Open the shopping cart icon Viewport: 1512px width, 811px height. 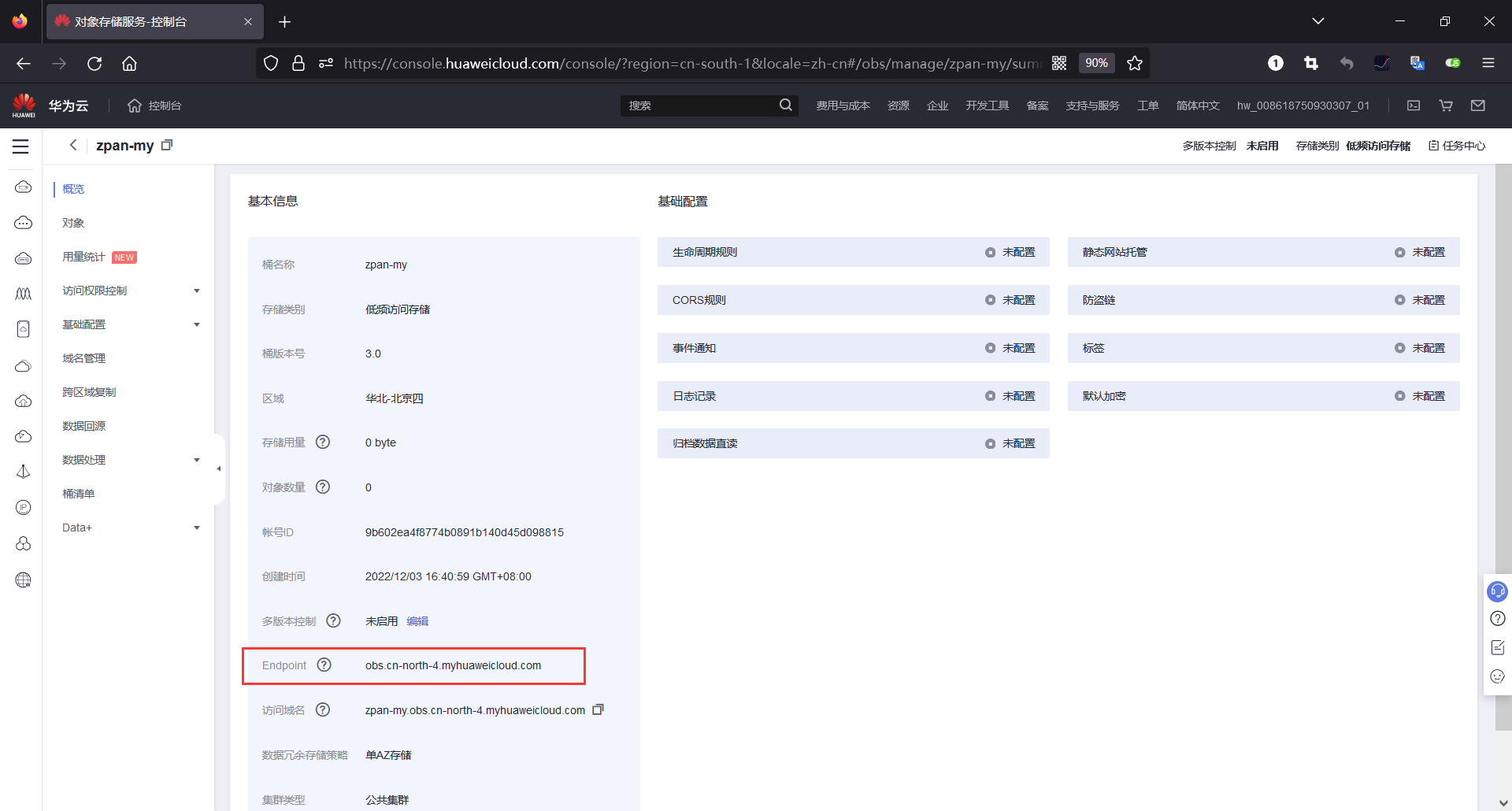[1446, 106]
